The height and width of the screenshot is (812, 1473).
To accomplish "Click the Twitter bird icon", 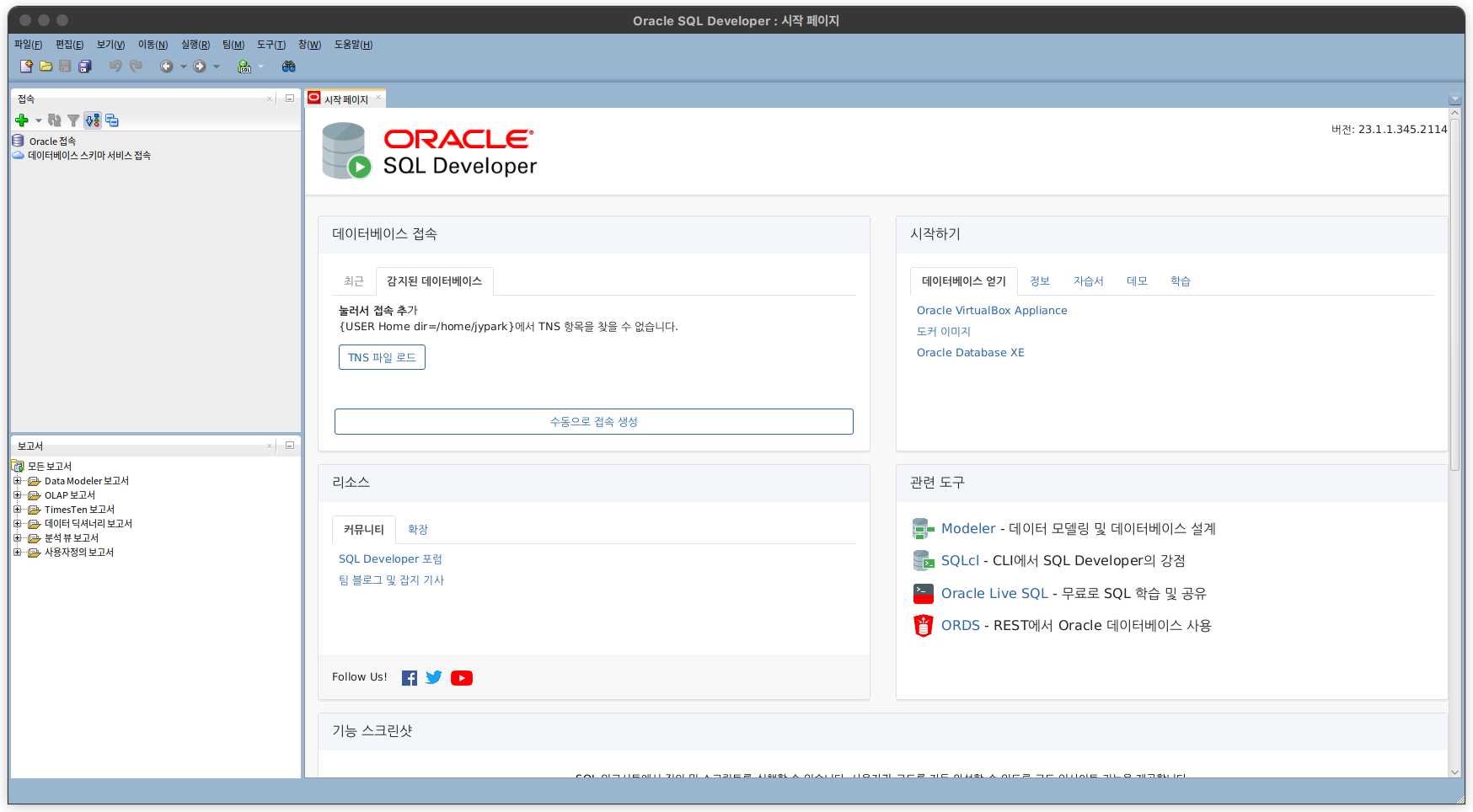I will pos(434,677).
